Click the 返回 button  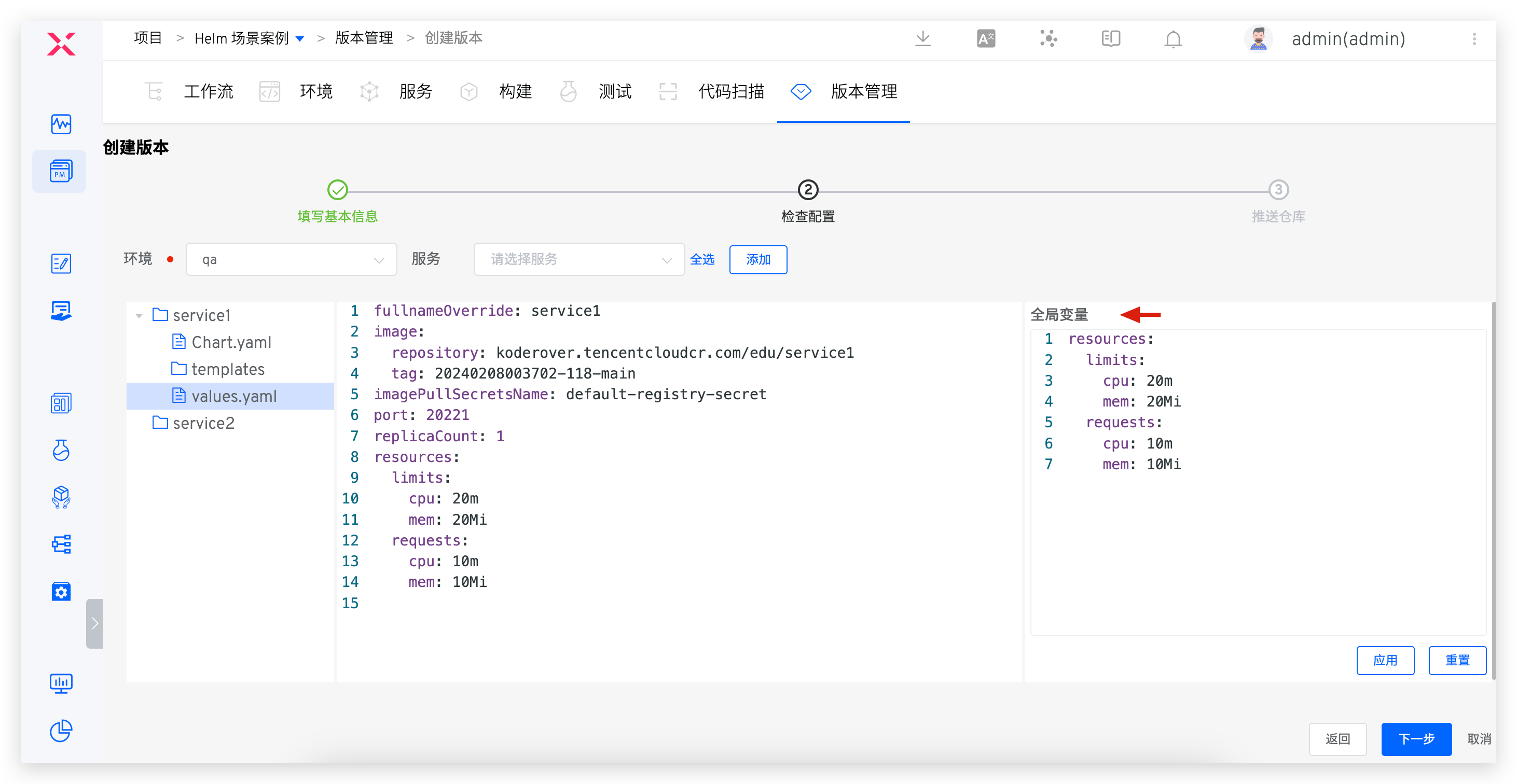point(1337,739)
